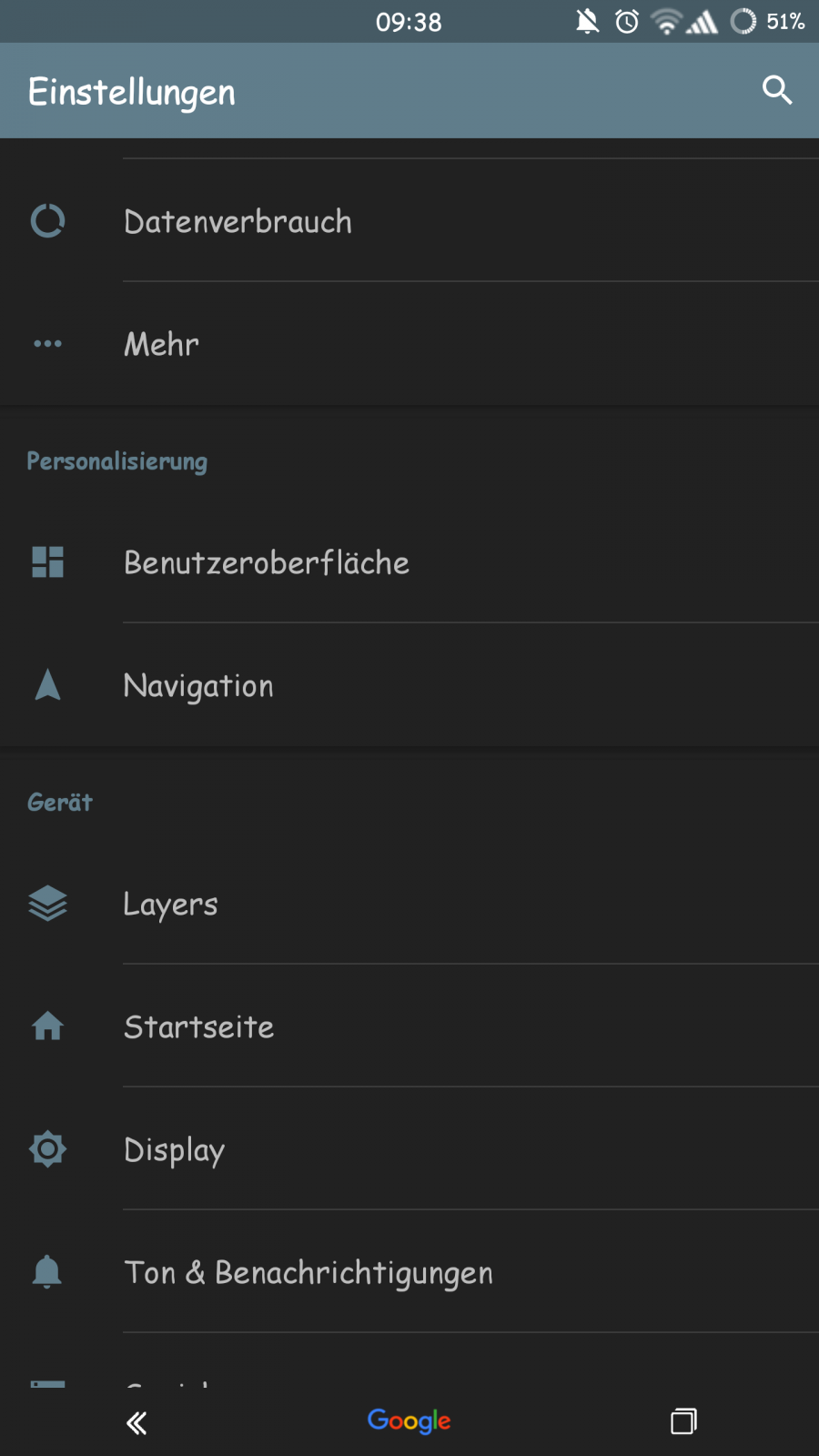This screenshot has height=1456, width=819.
Task: Tap the Benutzeroberfläche dashboard icon
Action: click(x=47, y=562)
